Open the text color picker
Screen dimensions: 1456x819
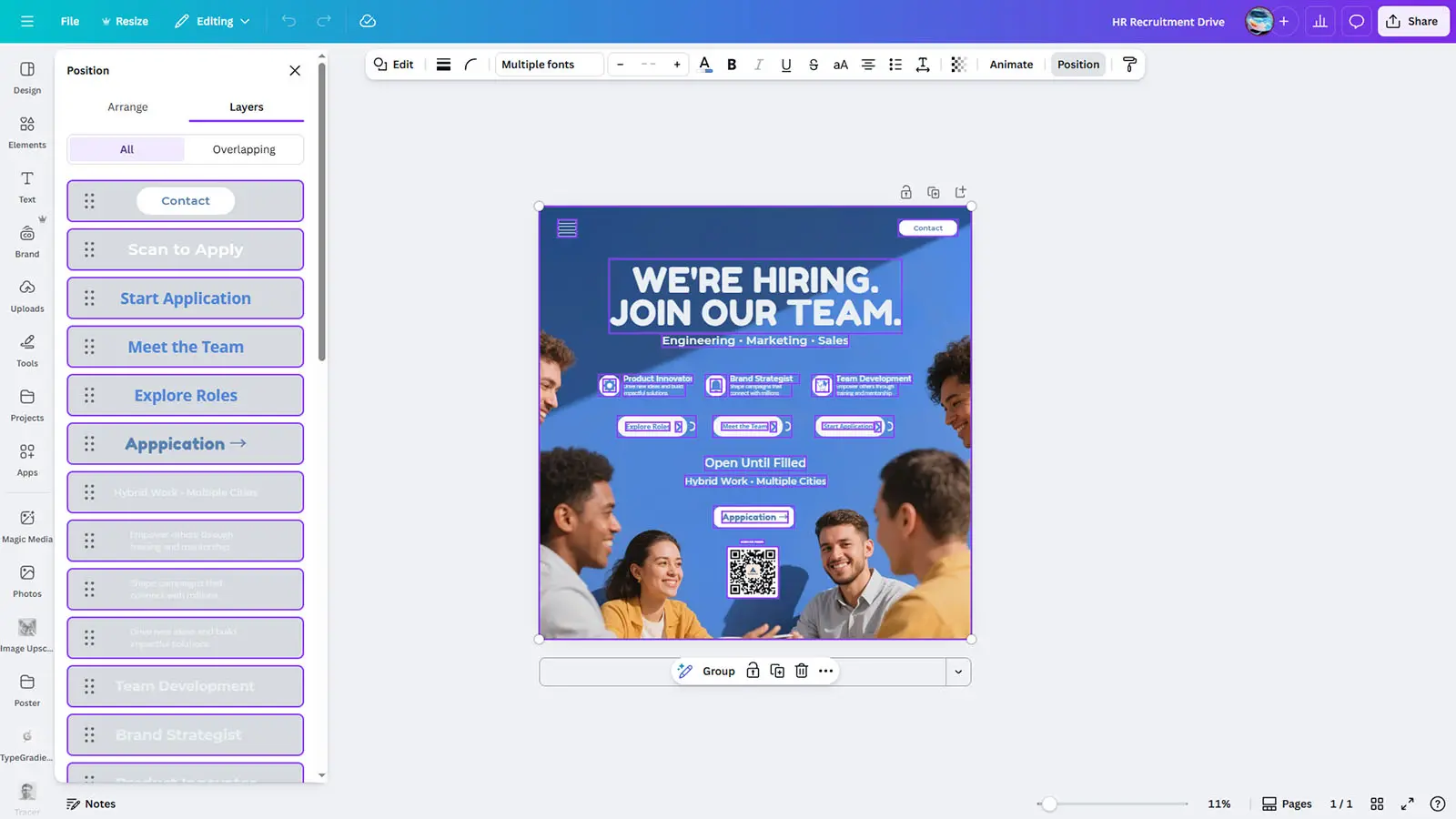(704, 65)
